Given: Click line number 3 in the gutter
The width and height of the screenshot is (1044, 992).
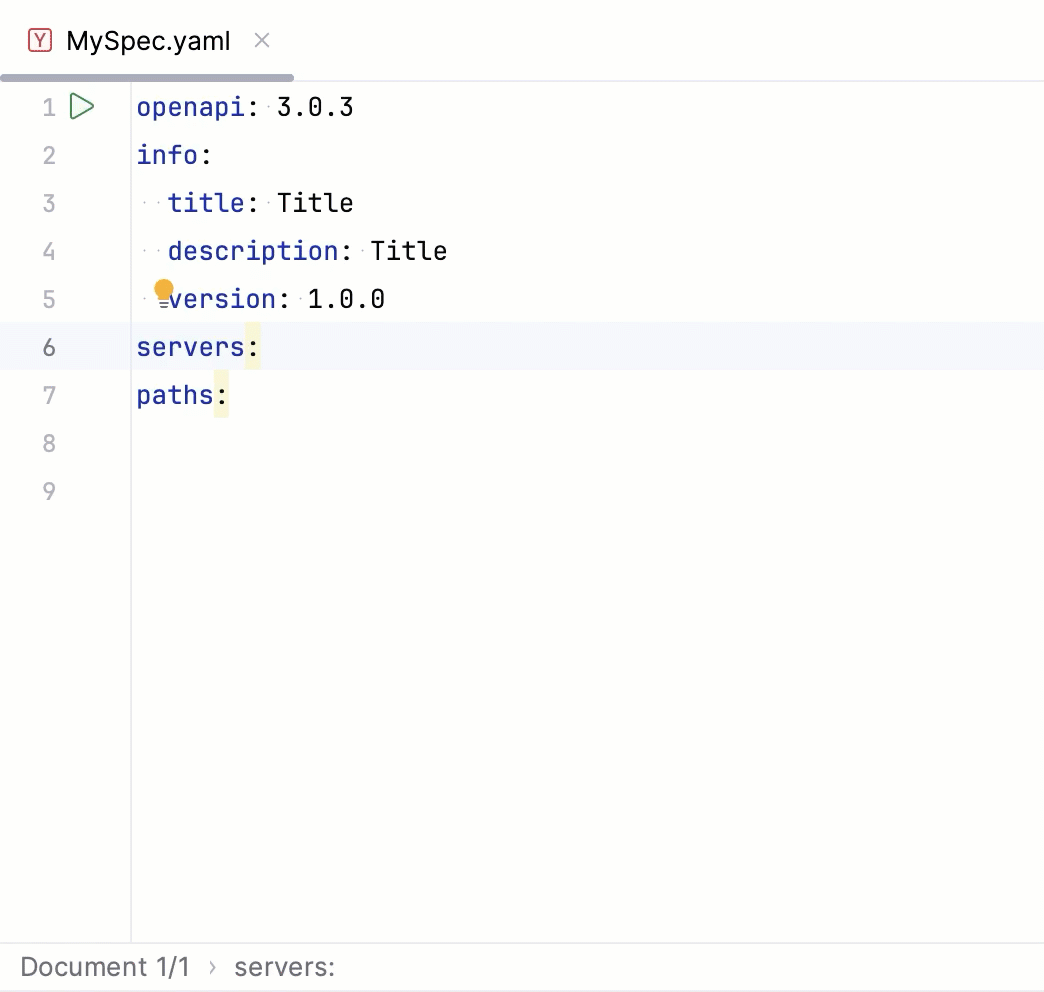Looking at the screenshot, I should click(x=49, y=203).
